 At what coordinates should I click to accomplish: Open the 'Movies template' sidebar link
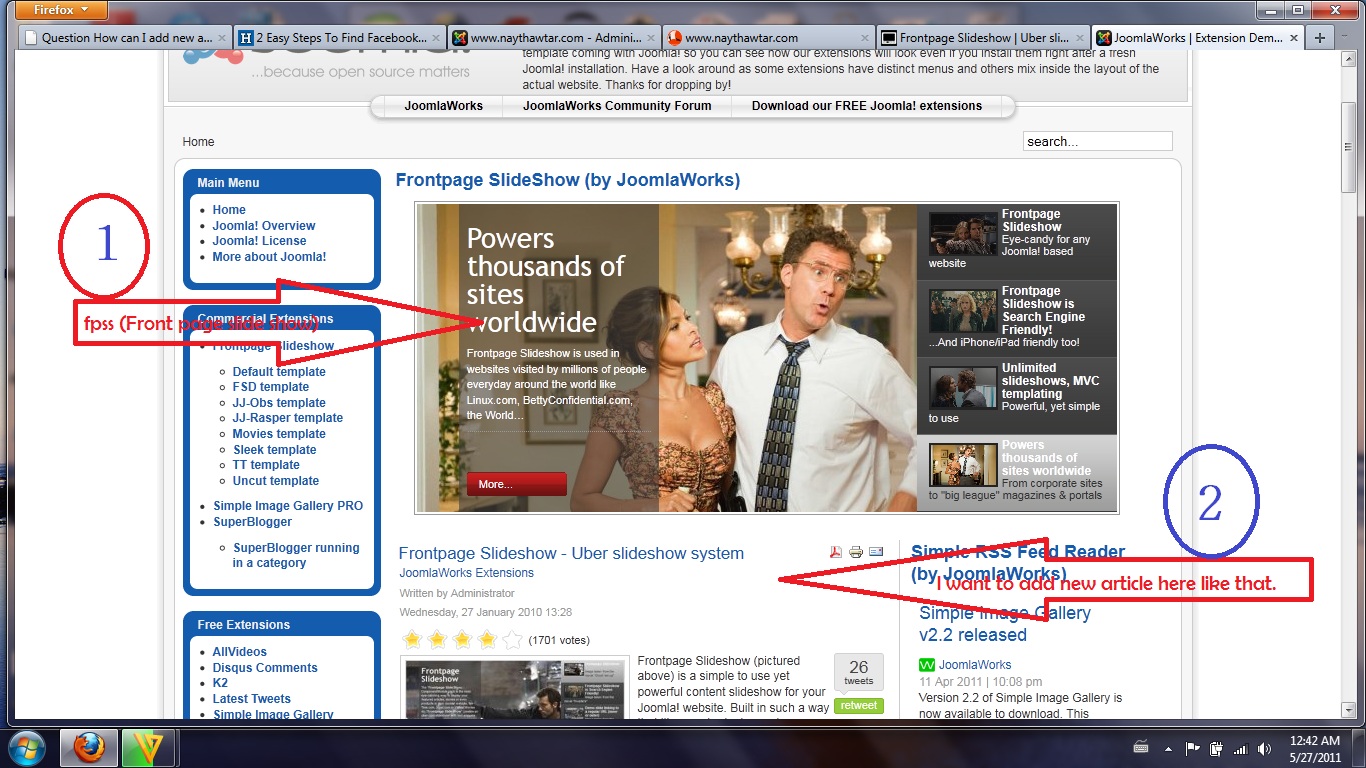[x=279, y=434]
